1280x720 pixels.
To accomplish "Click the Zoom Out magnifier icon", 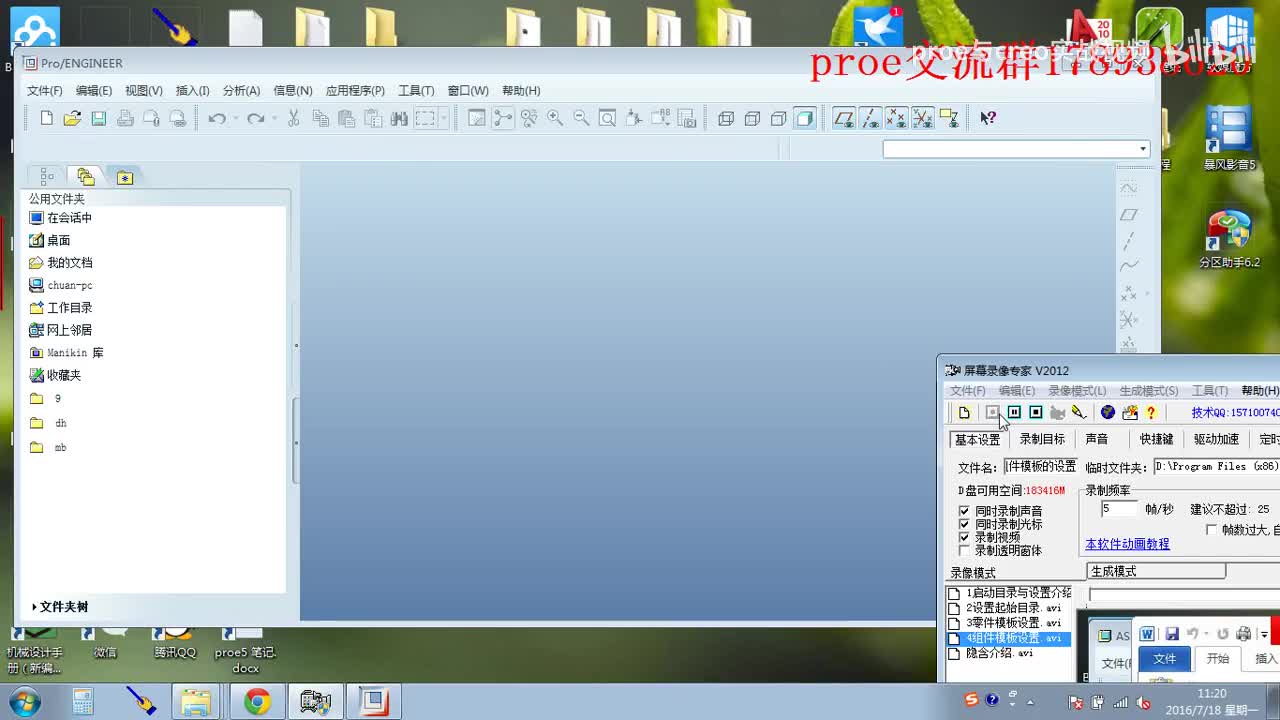I will 581,118.
